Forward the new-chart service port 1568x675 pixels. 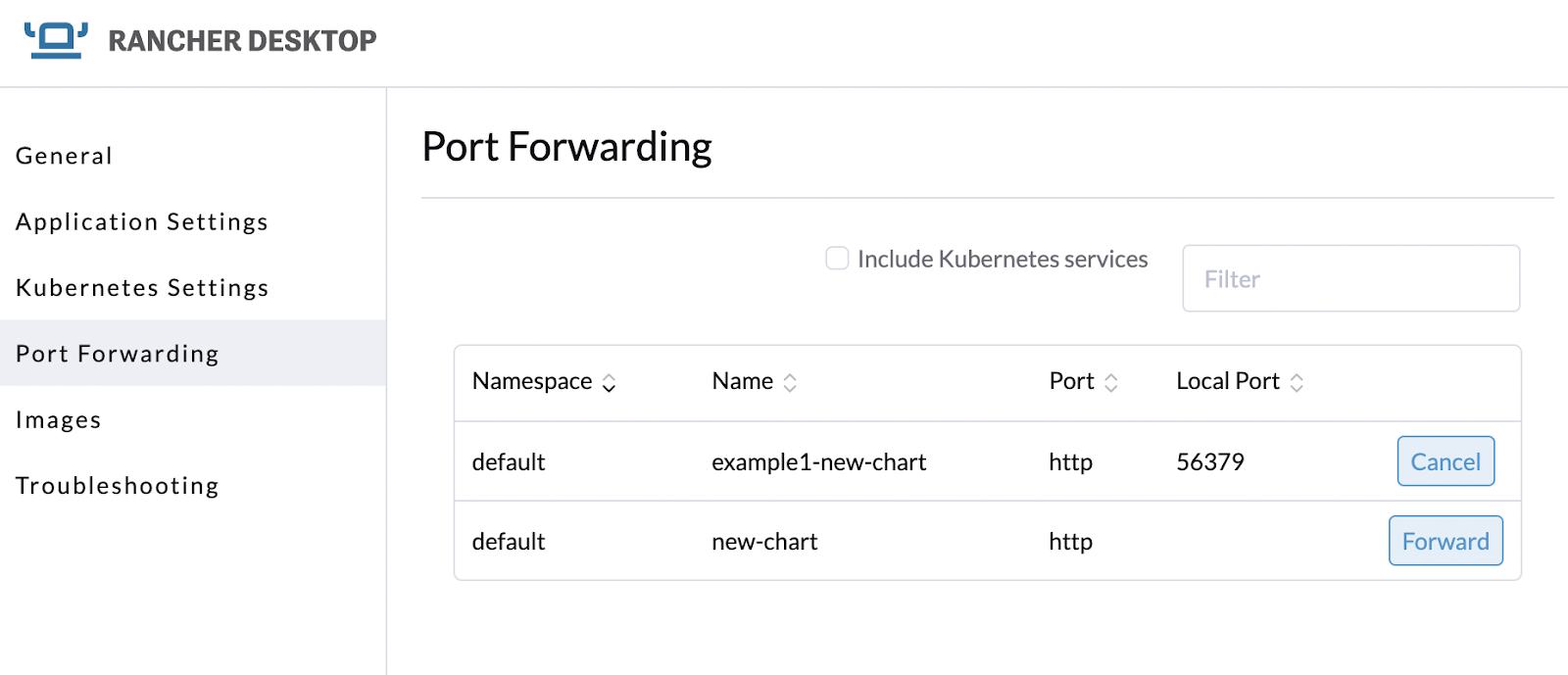point(1445,541)
